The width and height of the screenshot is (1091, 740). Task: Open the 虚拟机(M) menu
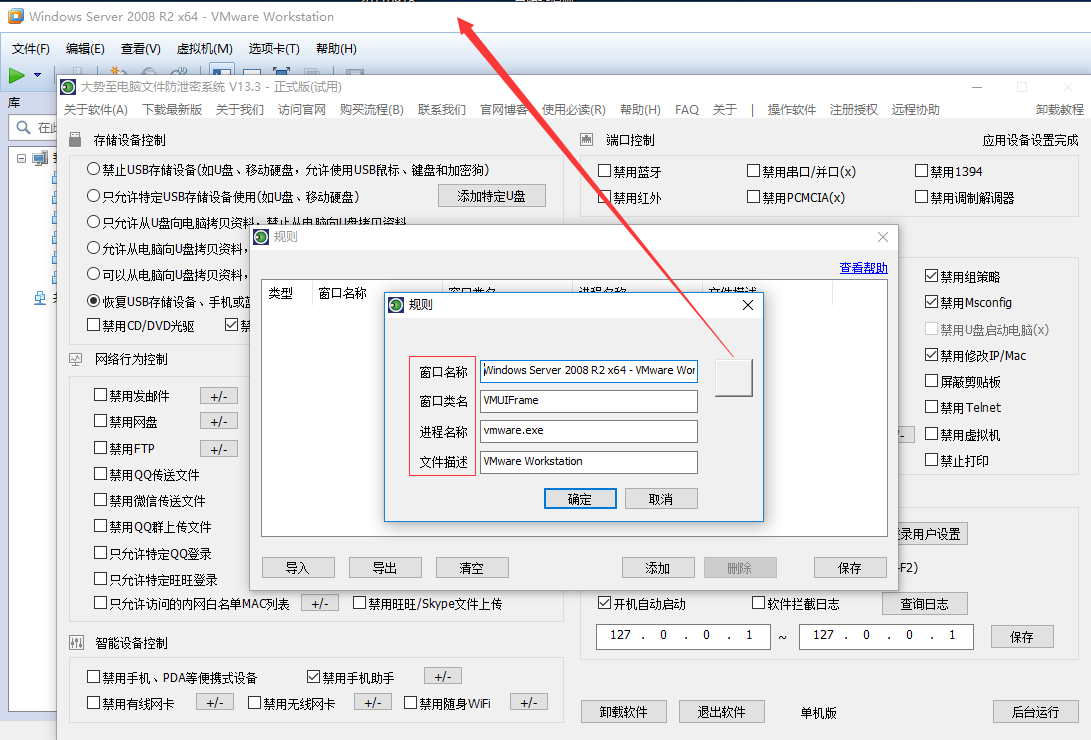pyautogui.click(x=204, y=49)
